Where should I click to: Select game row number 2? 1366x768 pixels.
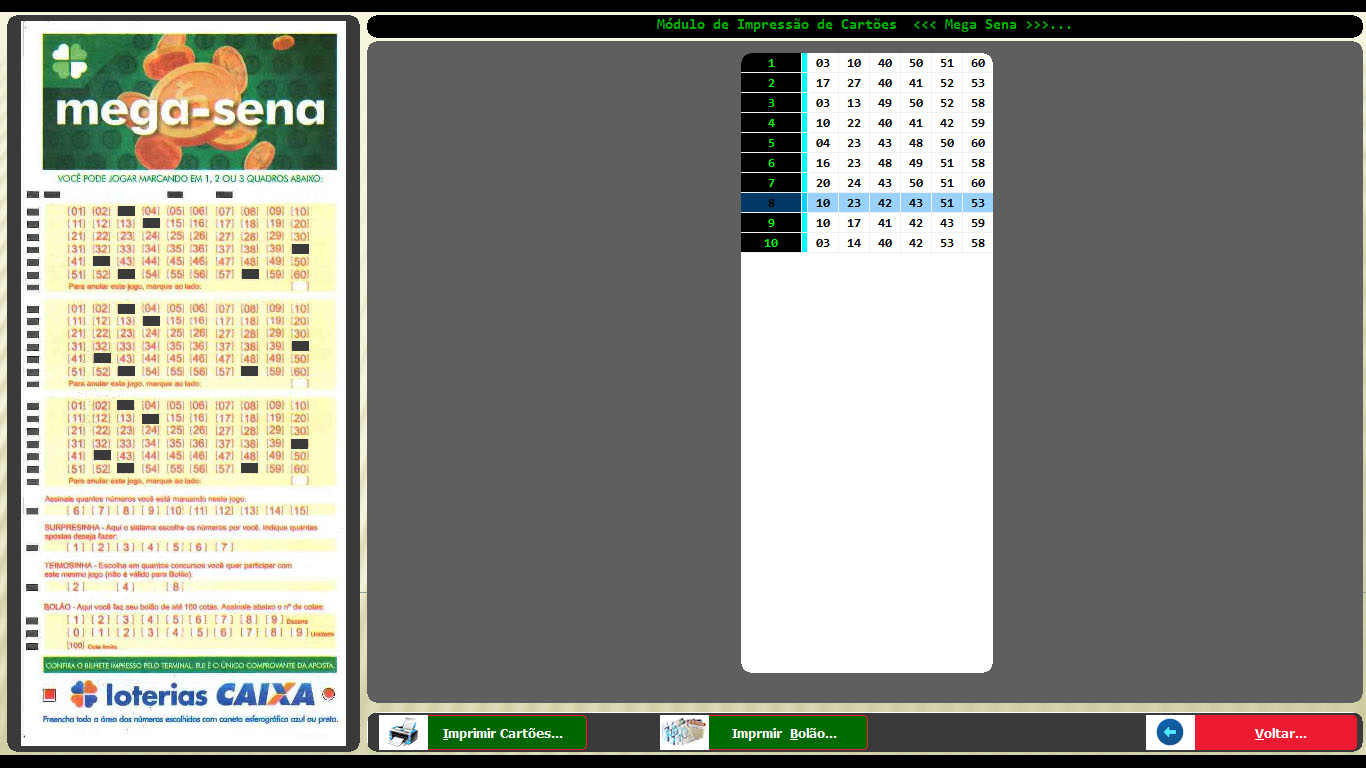pyautogui.click(x=867, y=83)
